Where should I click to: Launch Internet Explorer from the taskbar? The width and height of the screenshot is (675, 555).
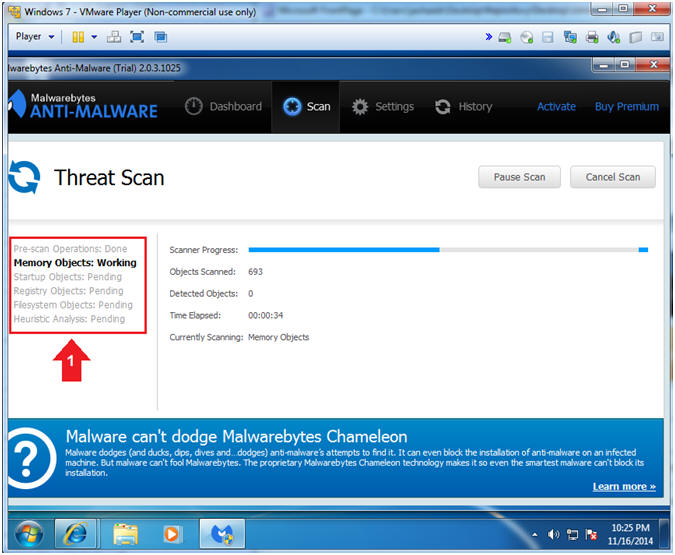pos(75,534)
